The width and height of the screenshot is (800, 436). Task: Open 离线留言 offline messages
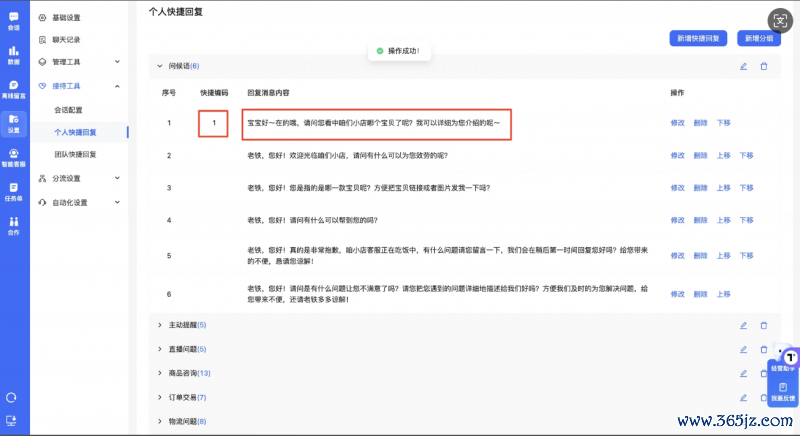pyautogui.click(x=14, y=89)
